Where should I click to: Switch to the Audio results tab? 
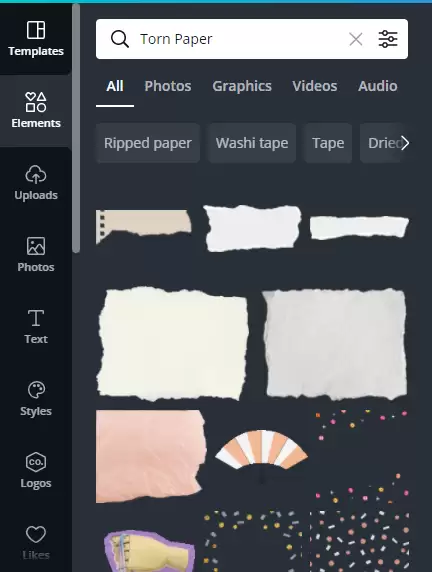click(378, 86)
